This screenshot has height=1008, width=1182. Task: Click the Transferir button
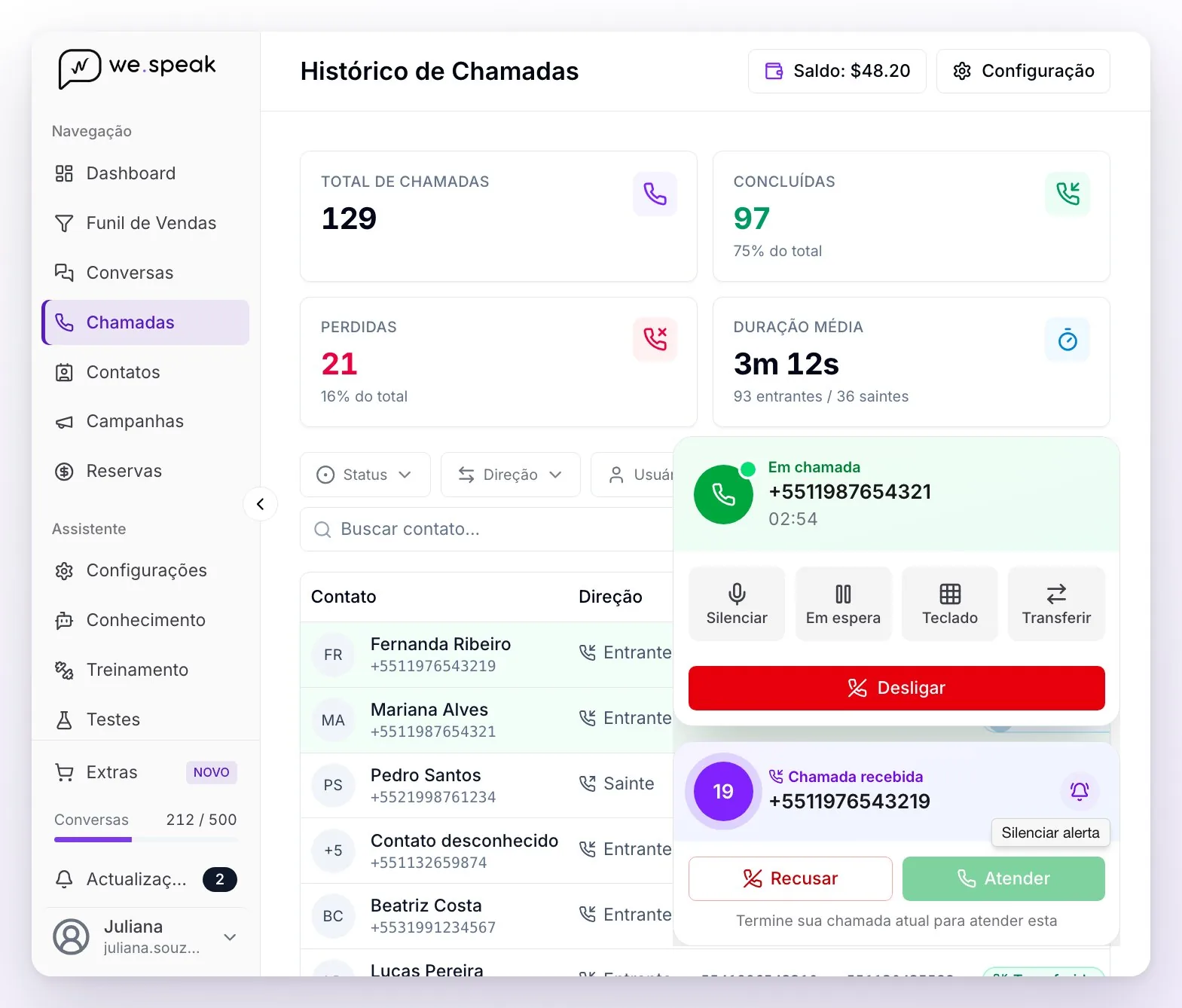[1056, 604]
